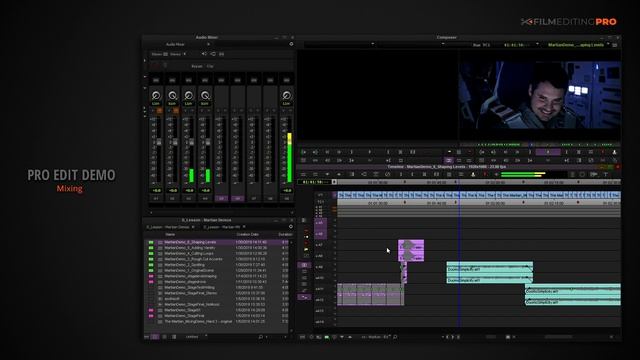
Task: Select the highlighted text view icon in bin
Action: (155, 337)
